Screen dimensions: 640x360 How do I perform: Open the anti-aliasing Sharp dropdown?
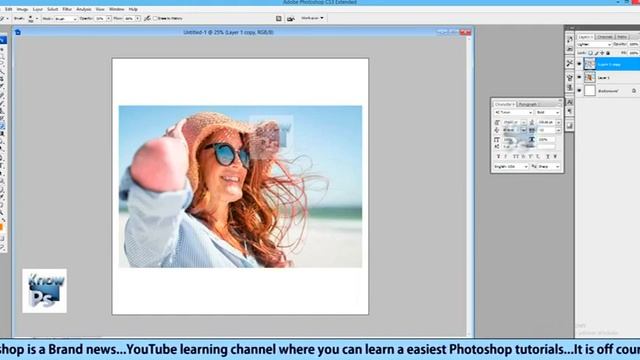coord(548,166)
